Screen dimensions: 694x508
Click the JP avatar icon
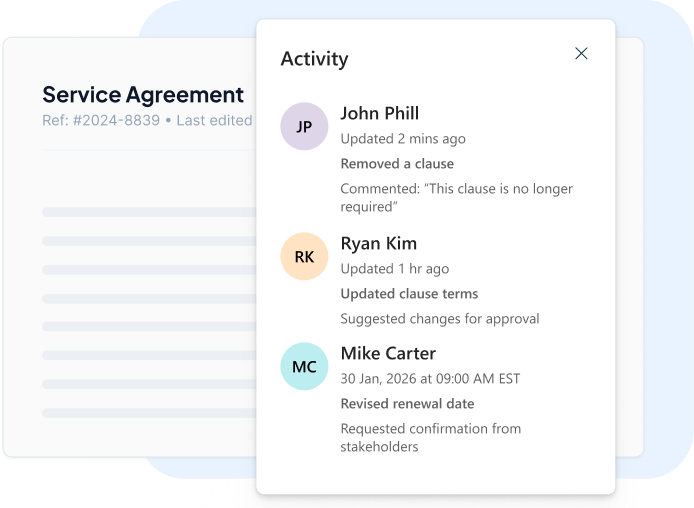pos(304,127)
